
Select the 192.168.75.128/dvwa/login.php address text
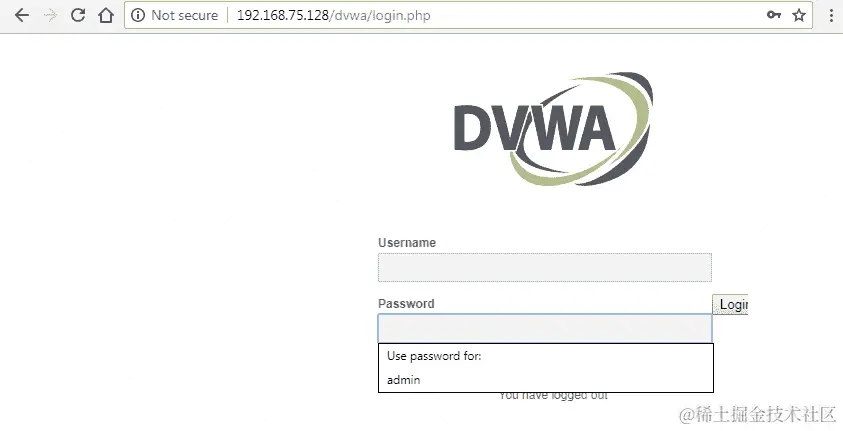pyautogui.click(x=333, y=15)
